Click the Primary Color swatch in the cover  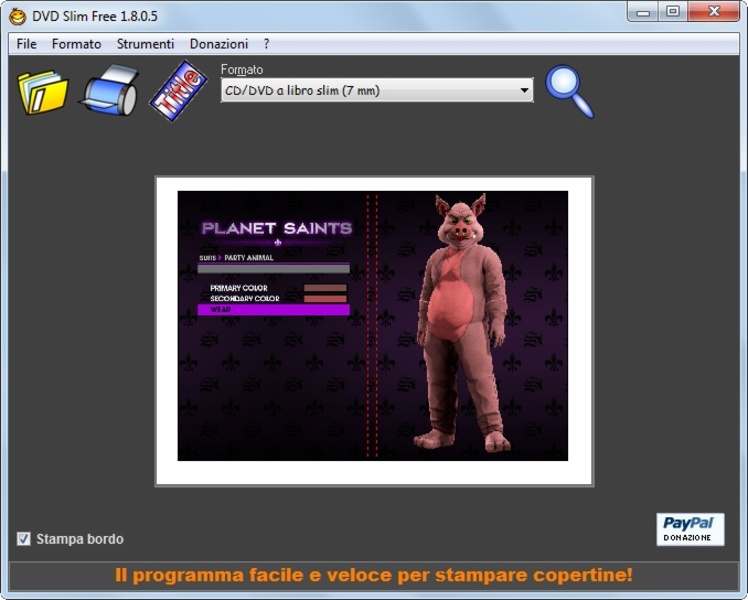325,288
